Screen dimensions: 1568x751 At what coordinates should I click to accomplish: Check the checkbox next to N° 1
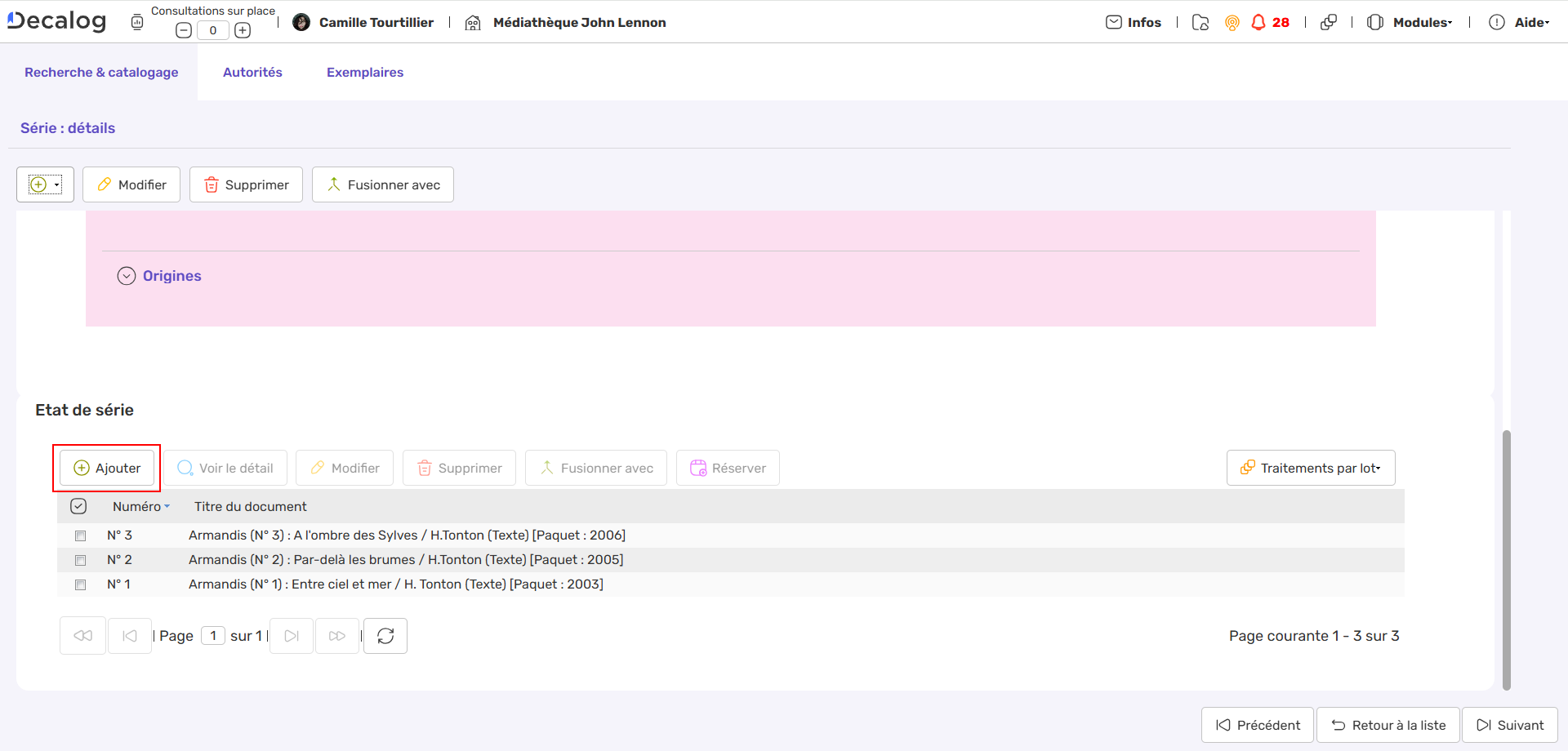point(80,584)
